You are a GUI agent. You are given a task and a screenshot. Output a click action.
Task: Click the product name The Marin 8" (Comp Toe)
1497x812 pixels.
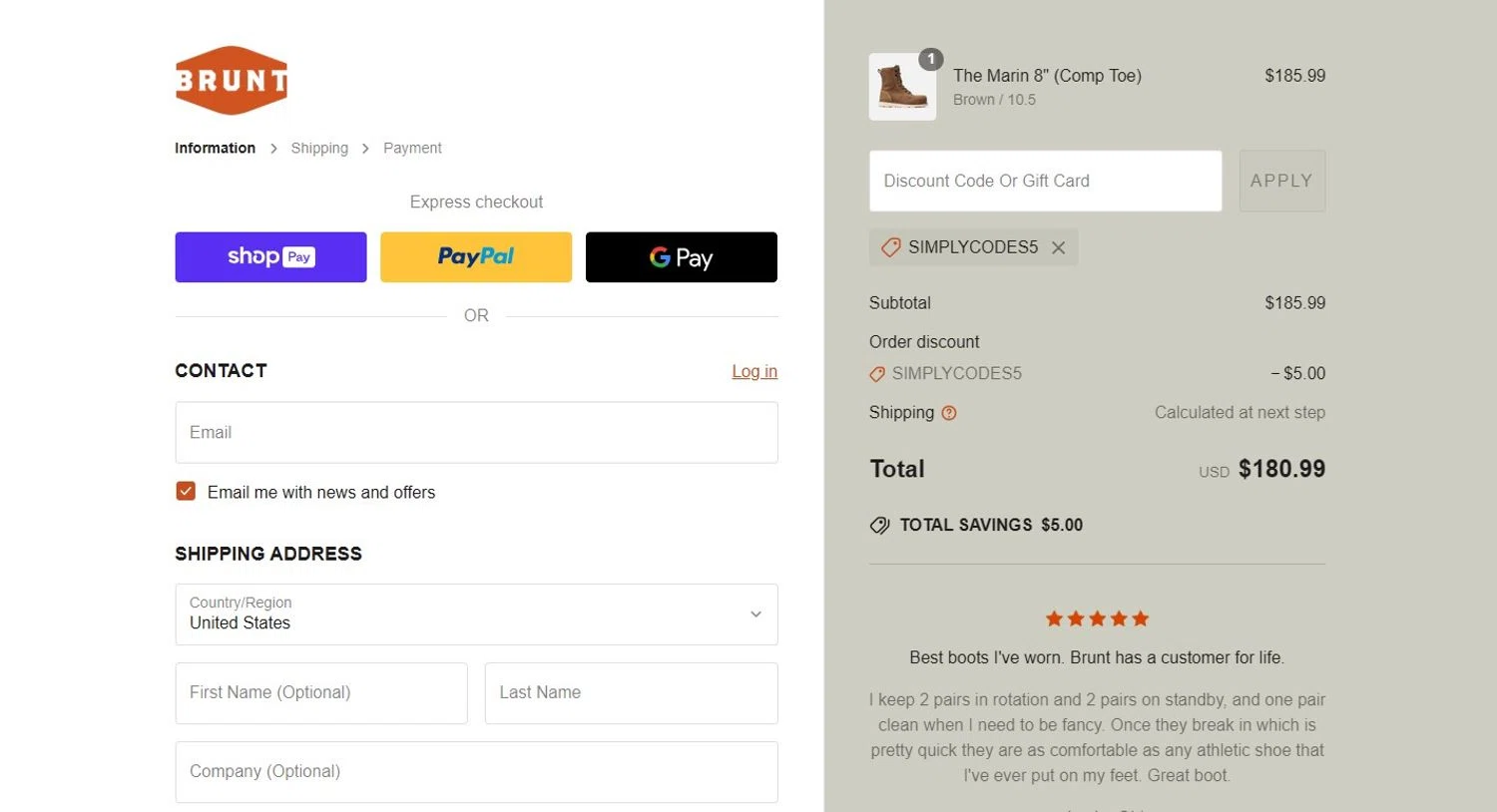pos(1047,76)
